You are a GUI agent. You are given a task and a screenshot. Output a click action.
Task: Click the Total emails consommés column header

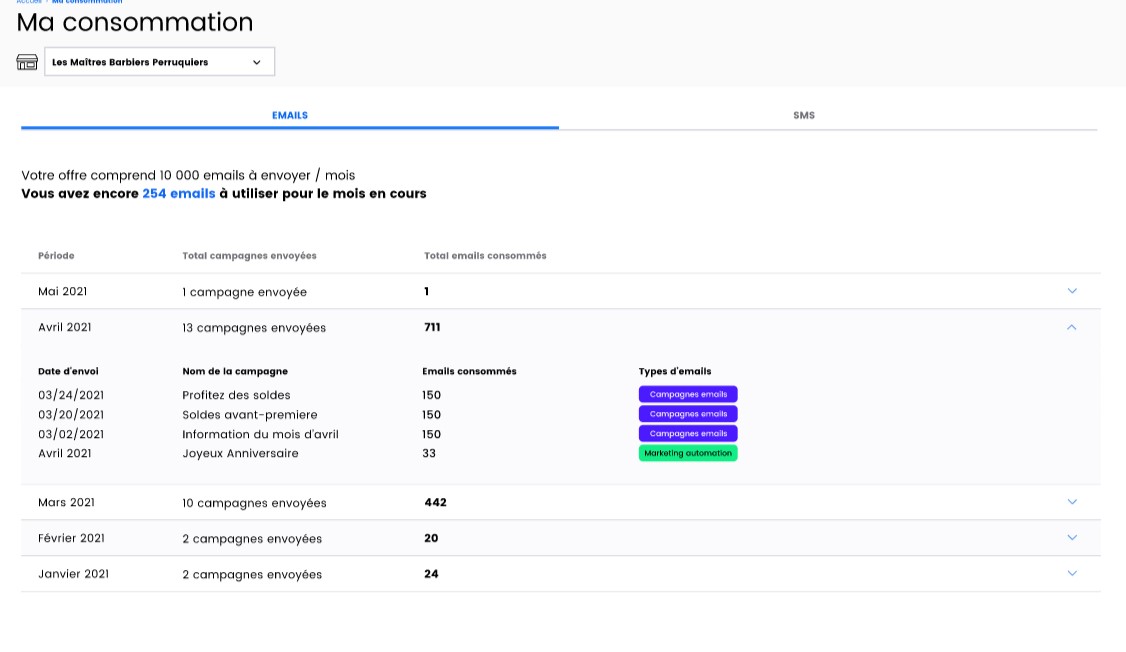(x=485, y=256)
